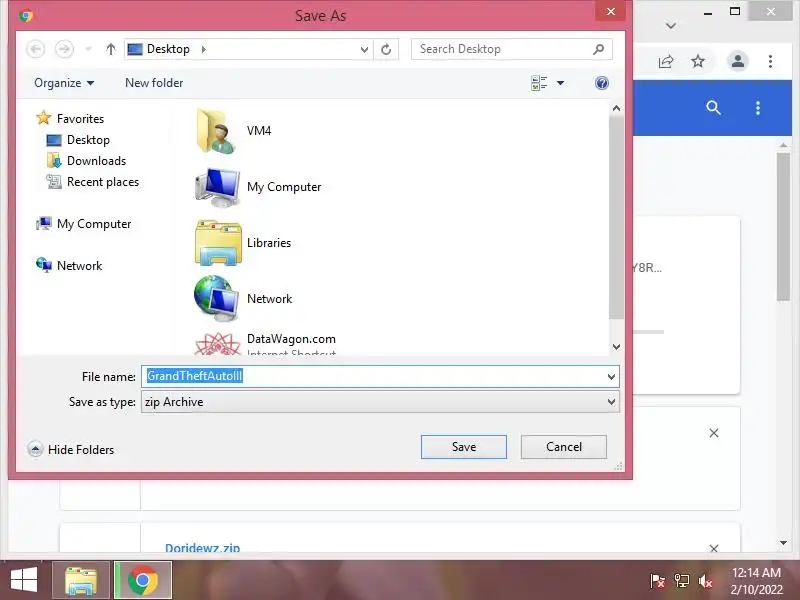Image resolution: width=800 pixels, height=600 pixels.
Task: Bookmark page with Chrome star icon
Action: [698, 61]
